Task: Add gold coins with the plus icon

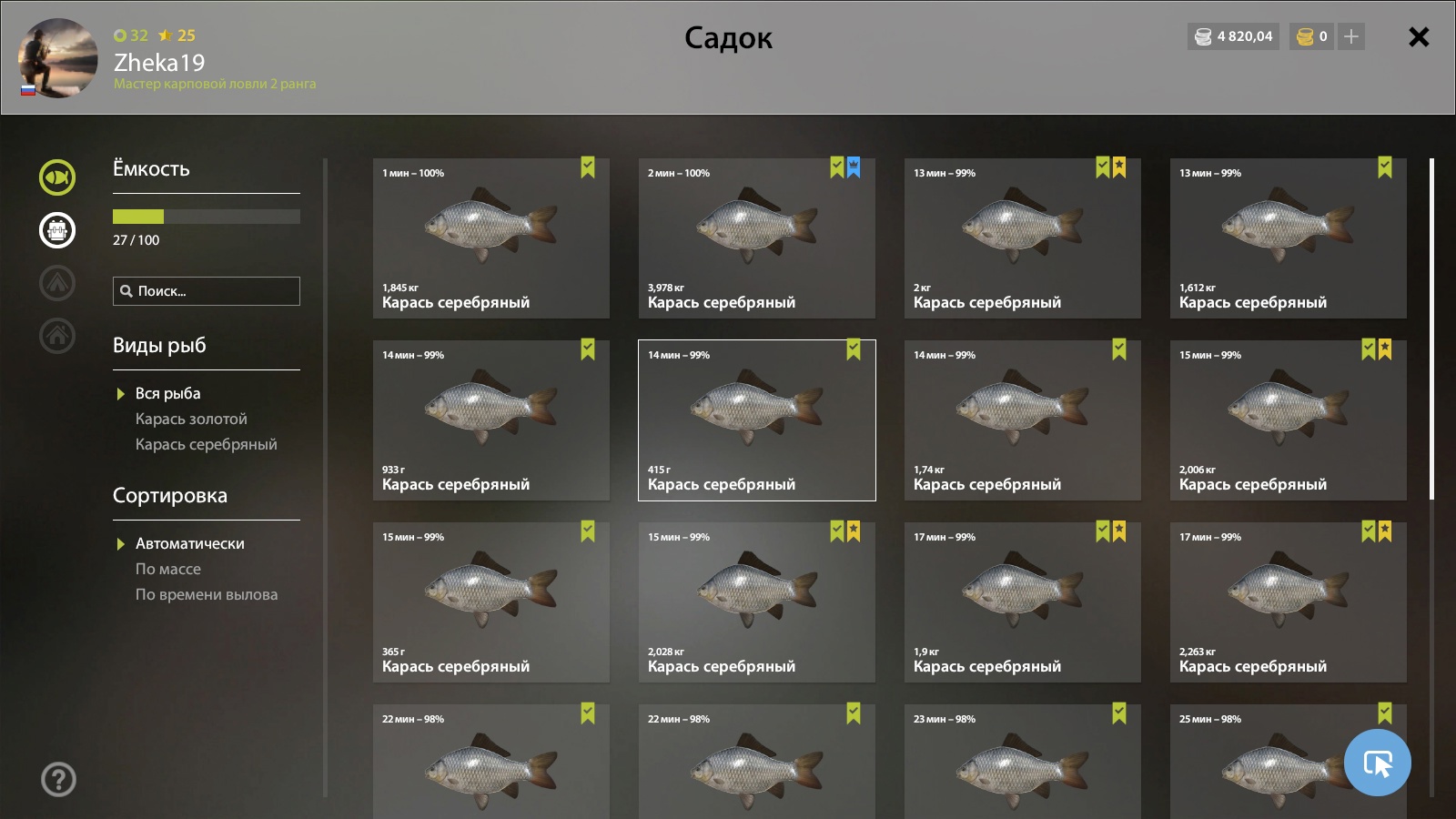Action: (1351, 36)
